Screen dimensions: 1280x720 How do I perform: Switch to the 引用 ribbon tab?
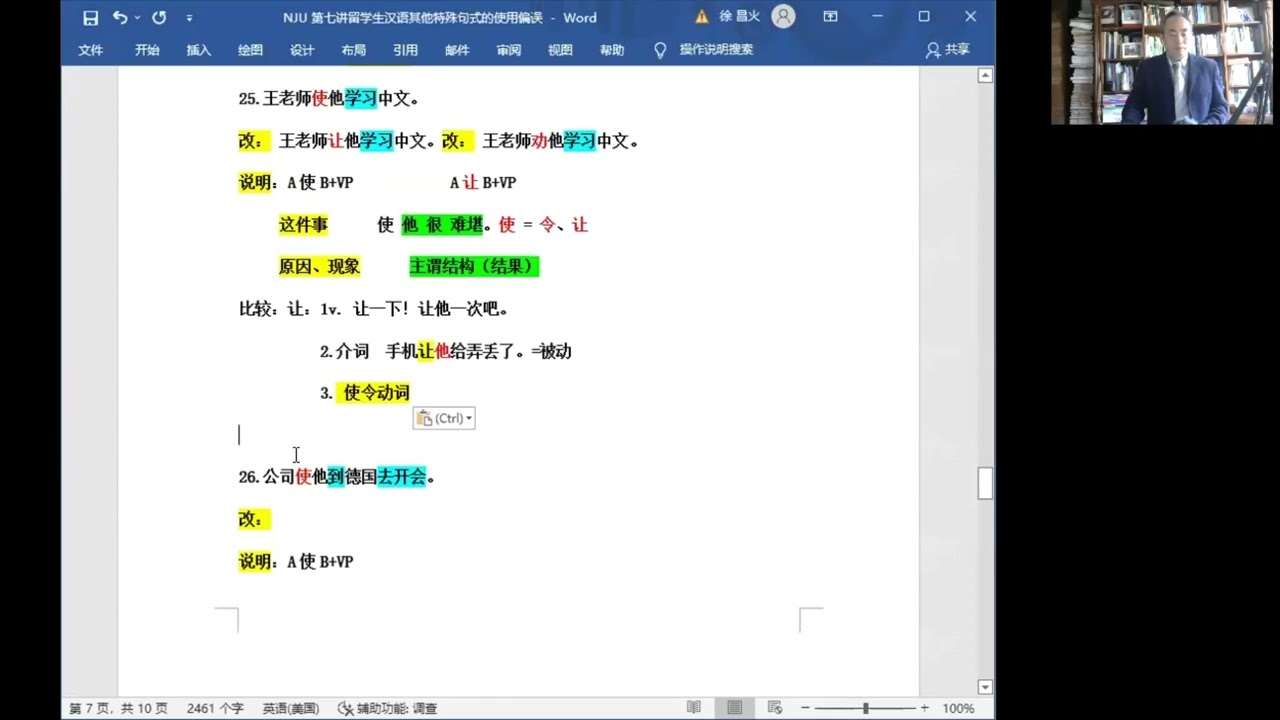405,50
